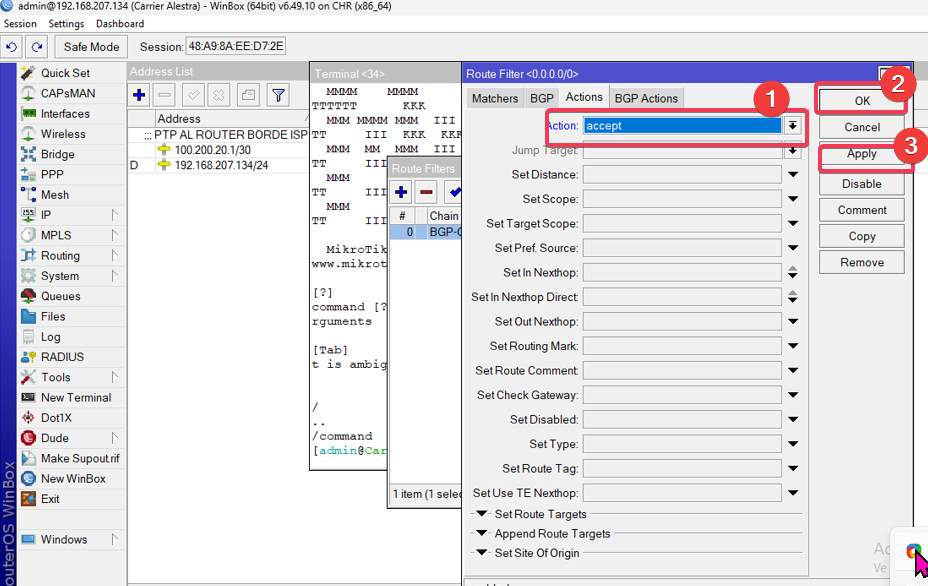Expand the Set Pref. Source field arrow
The width and height of the screenshot is (928, 586).
click(x=793, y=248)
